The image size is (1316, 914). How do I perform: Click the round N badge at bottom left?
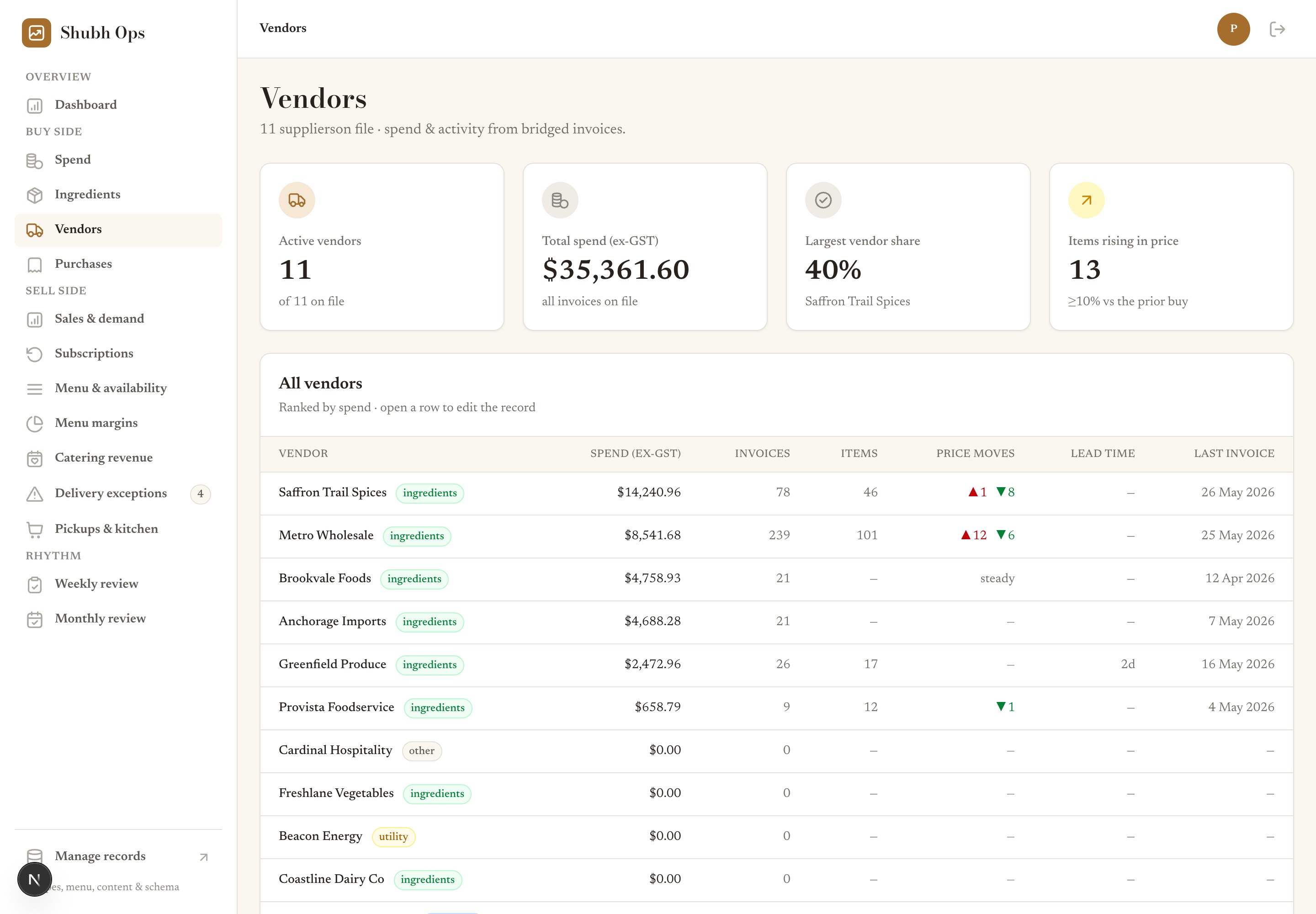pyautogui.click(x=34, y=879)
